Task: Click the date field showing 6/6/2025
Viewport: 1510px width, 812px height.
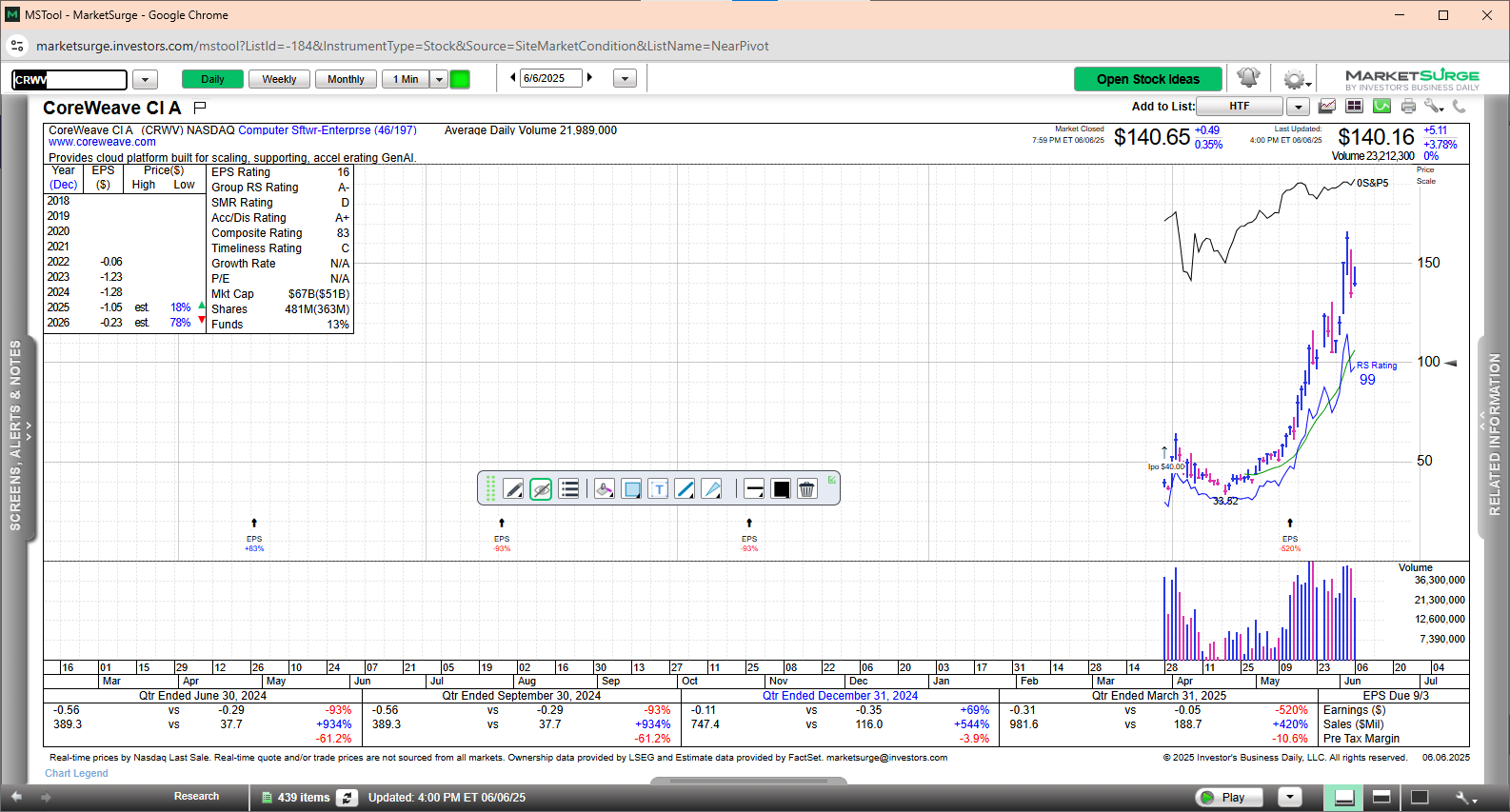Action: click(x=551, y=78)
